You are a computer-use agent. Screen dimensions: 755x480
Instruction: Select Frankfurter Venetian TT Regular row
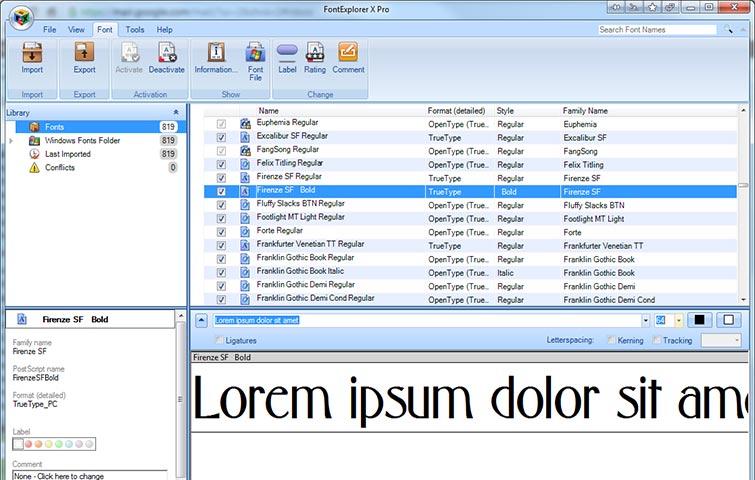tap(470, 246)
